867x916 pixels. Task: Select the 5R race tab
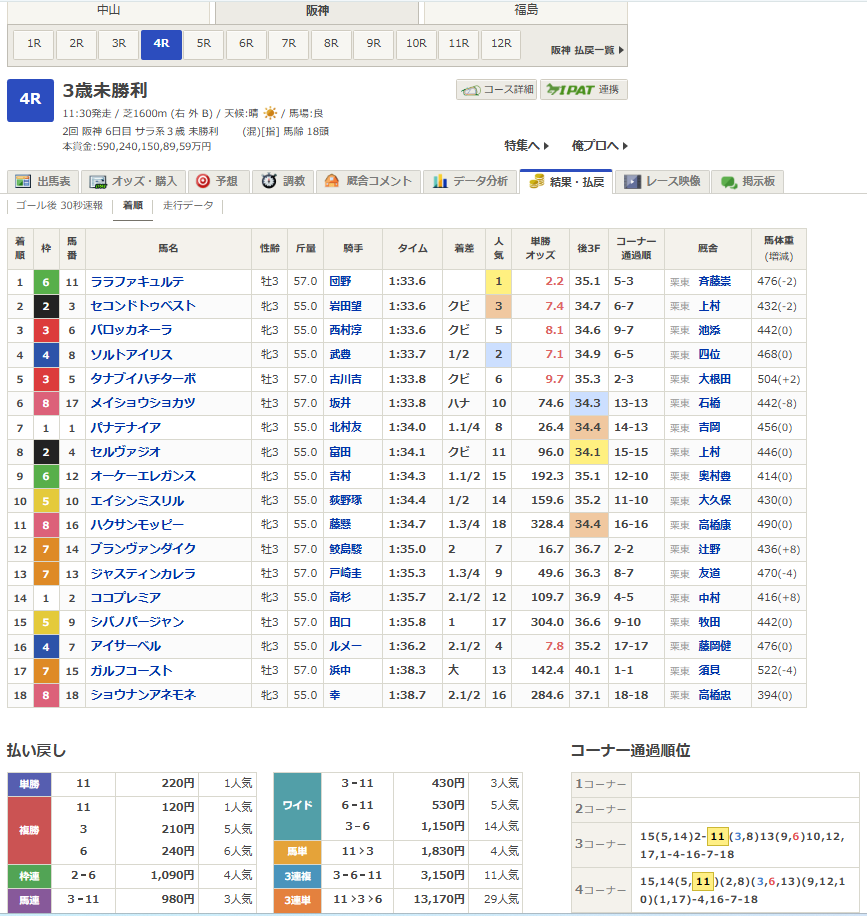coord(204,44)
